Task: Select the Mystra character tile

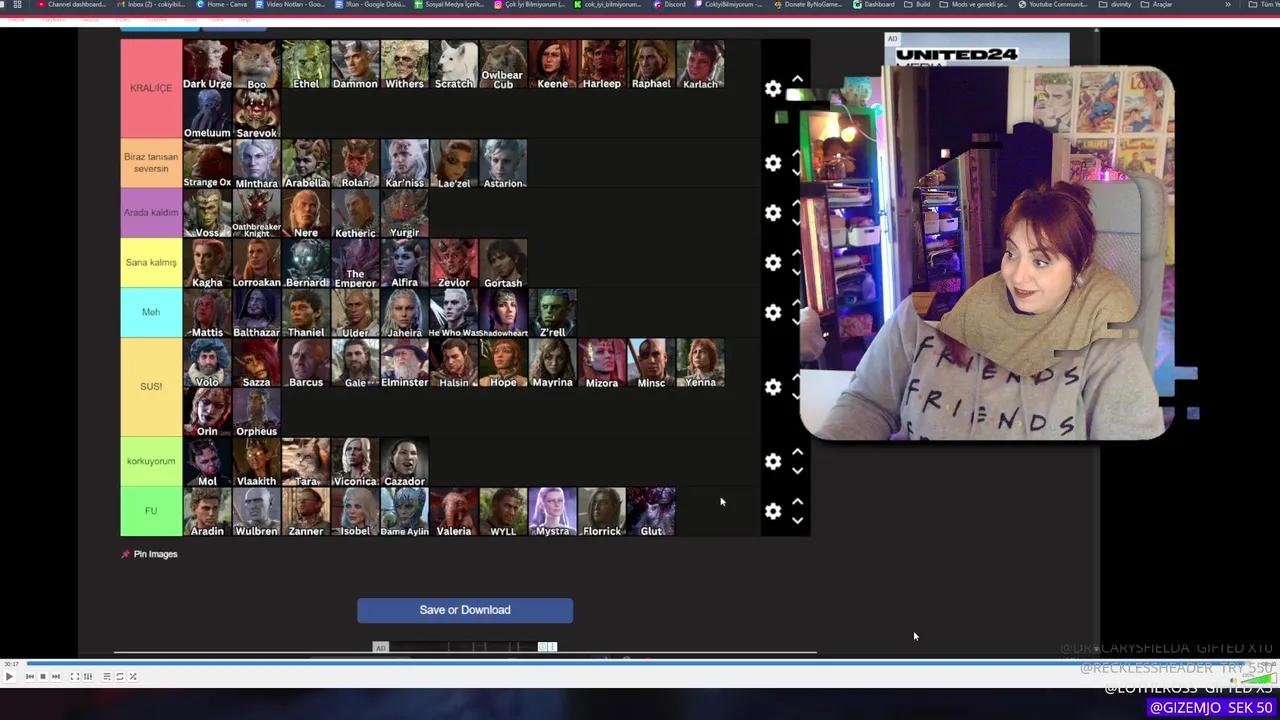Action: click(x=552, y=512)
